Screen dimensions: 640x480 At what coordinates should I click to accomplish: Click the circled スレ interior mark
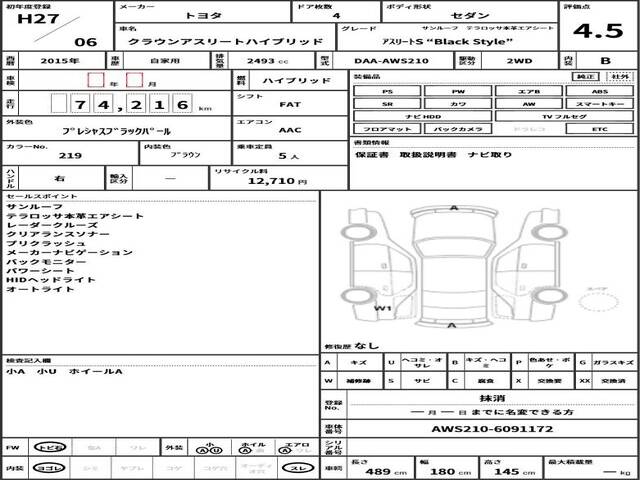point(298,468)
